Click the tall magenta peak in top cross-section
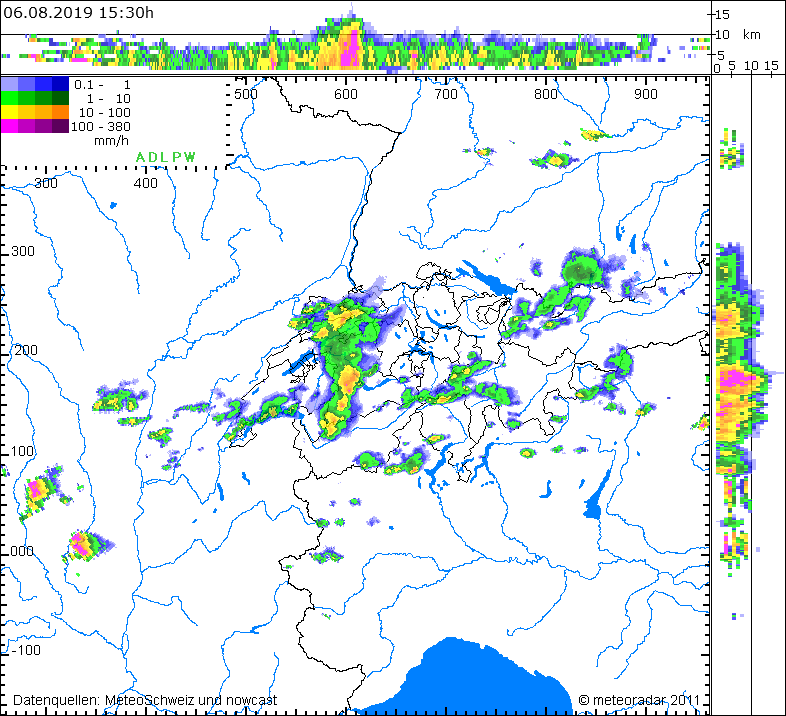This screenshot has height=716, width=786. (x=353, y=48)
